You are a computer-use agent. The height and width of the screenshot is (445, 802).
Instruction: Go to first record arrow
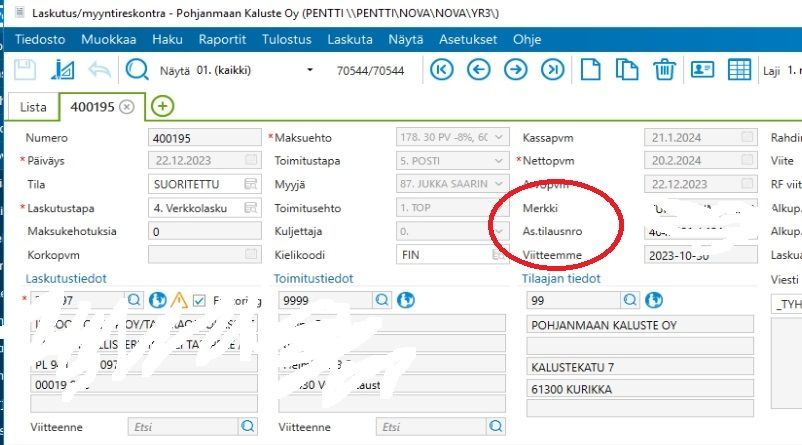(441, 70)
